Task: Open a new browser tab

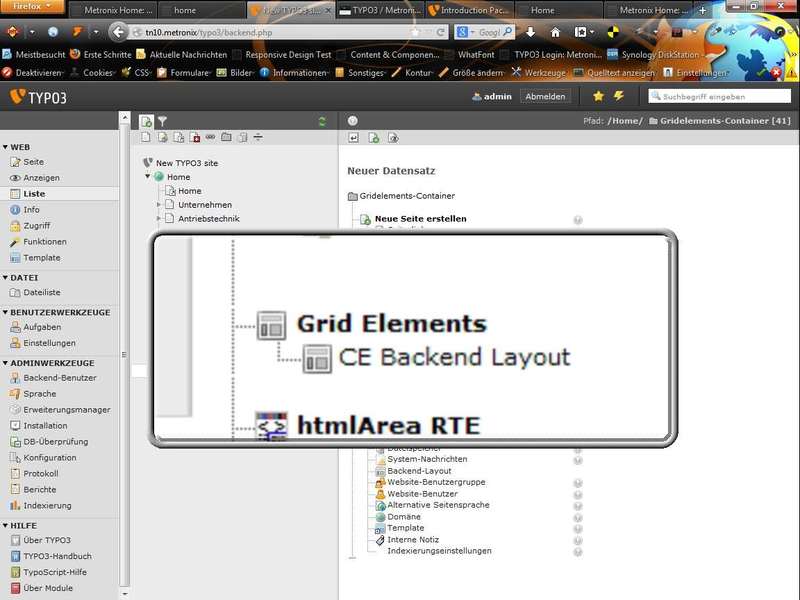Action: (702, 10)
